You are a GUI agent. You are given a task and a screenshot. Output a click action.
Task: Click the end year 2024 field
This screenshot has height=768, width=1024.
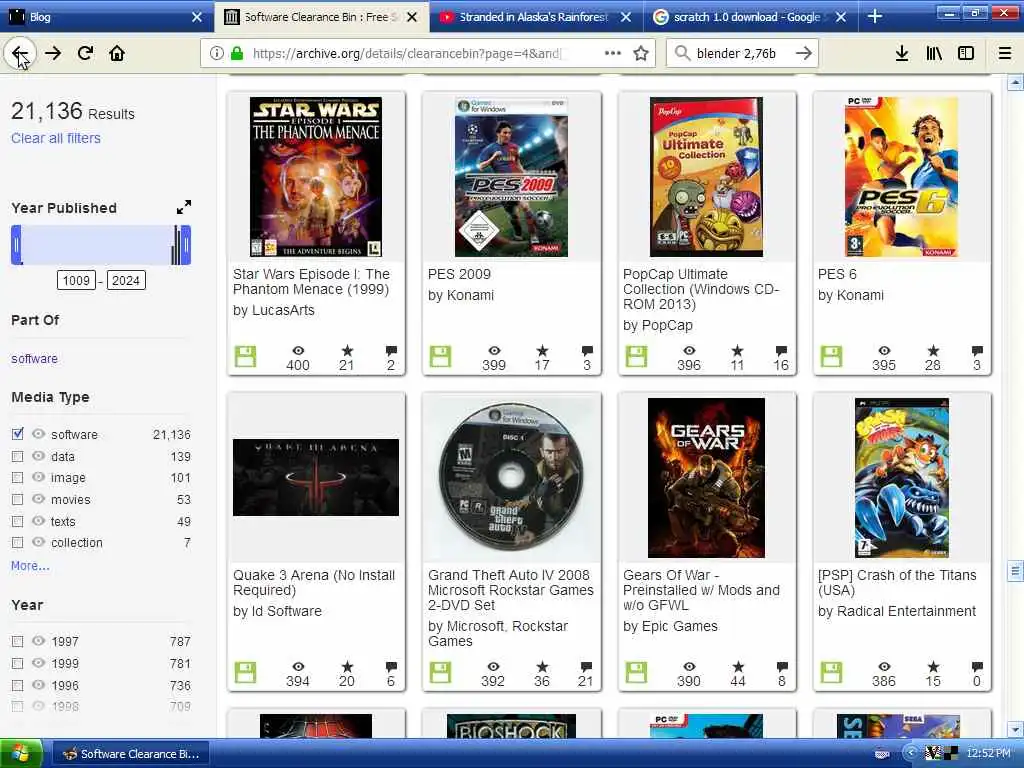125,280
